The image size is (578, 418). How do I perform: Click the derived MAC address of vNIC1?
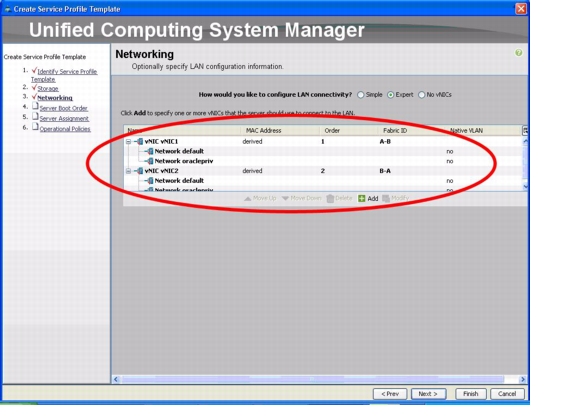click(252, 142)
